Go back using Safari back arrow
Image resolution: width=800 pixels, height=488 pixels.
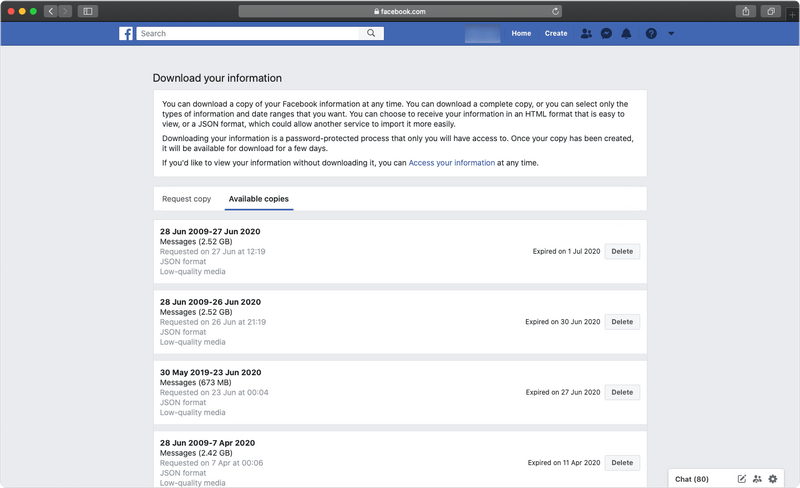point(51,11)
